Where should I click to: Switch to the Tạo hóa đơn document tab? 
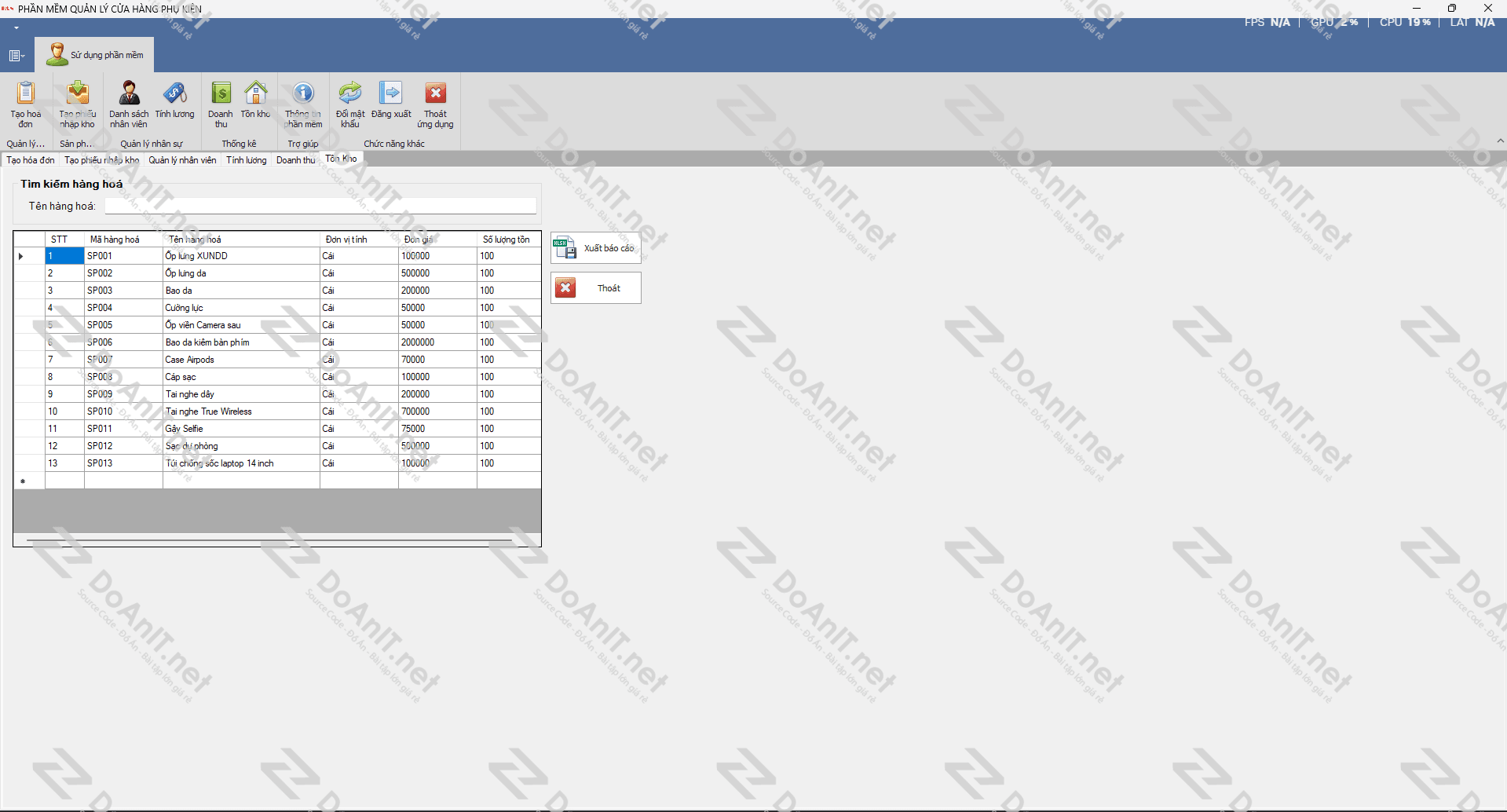31,160
